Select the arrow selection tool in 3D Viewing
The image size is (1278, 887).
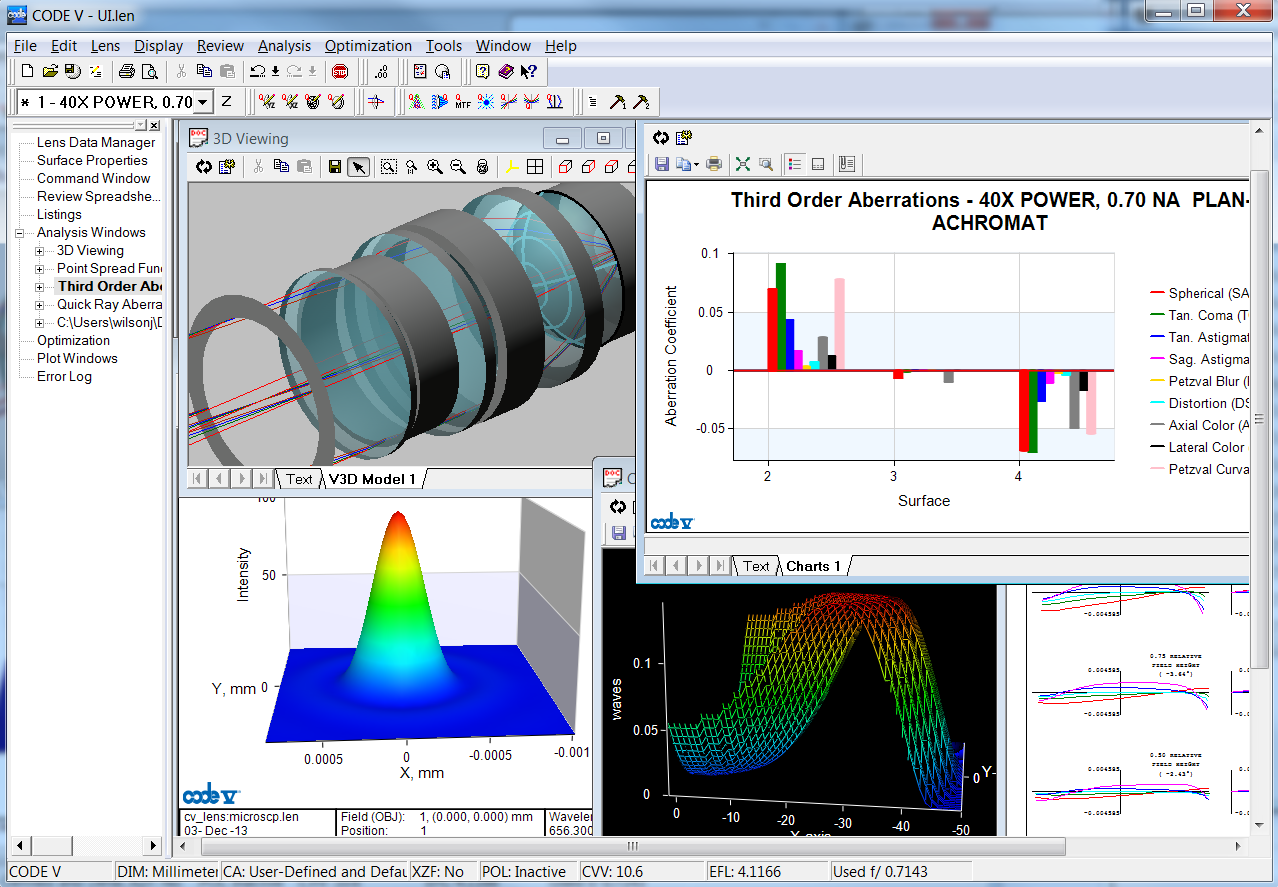[x=358, y=167]
